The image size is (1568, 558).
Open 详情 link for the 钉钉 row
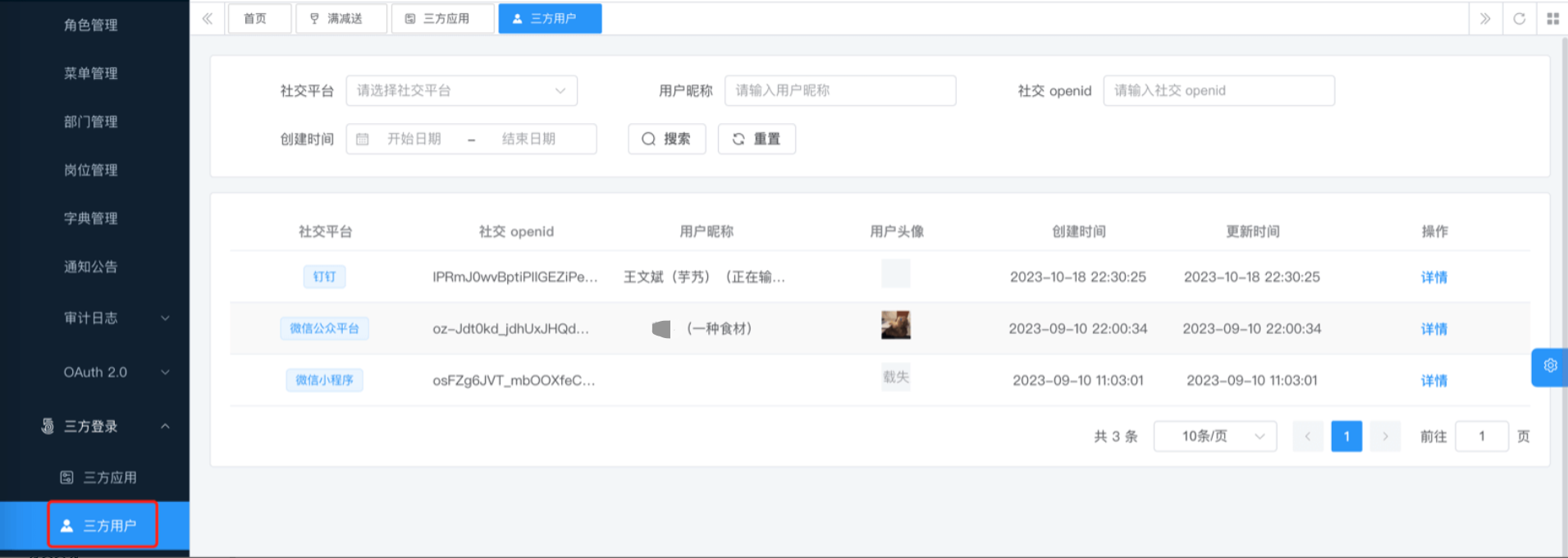(x=1433, y=277)
